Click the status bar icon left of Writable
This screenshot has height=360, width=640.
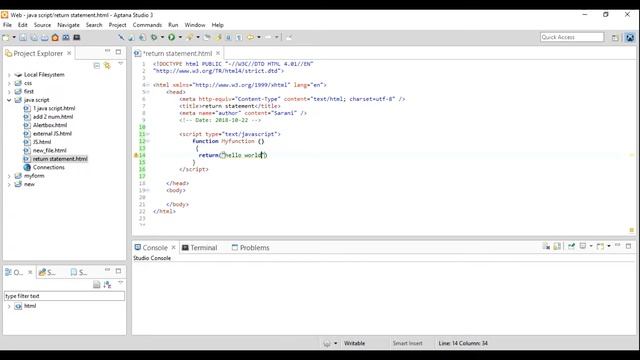coord(327,344)
